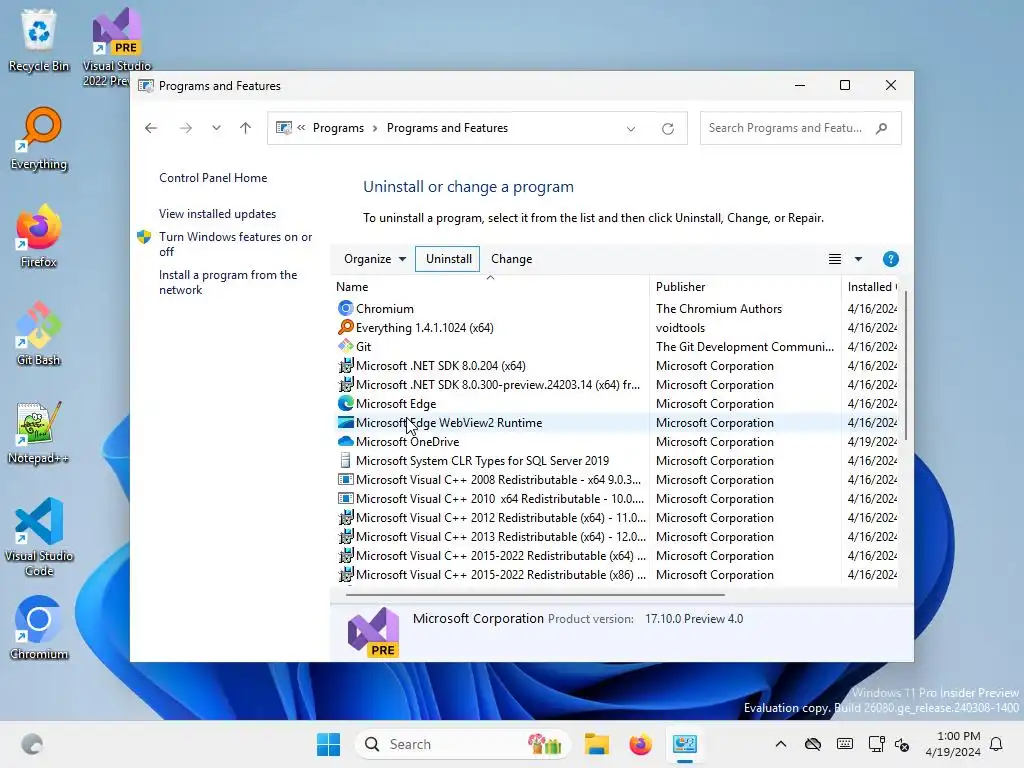The image size is (1024, 768).
Task: Refresh the Programs and Features list
Action: coord(667,129)
